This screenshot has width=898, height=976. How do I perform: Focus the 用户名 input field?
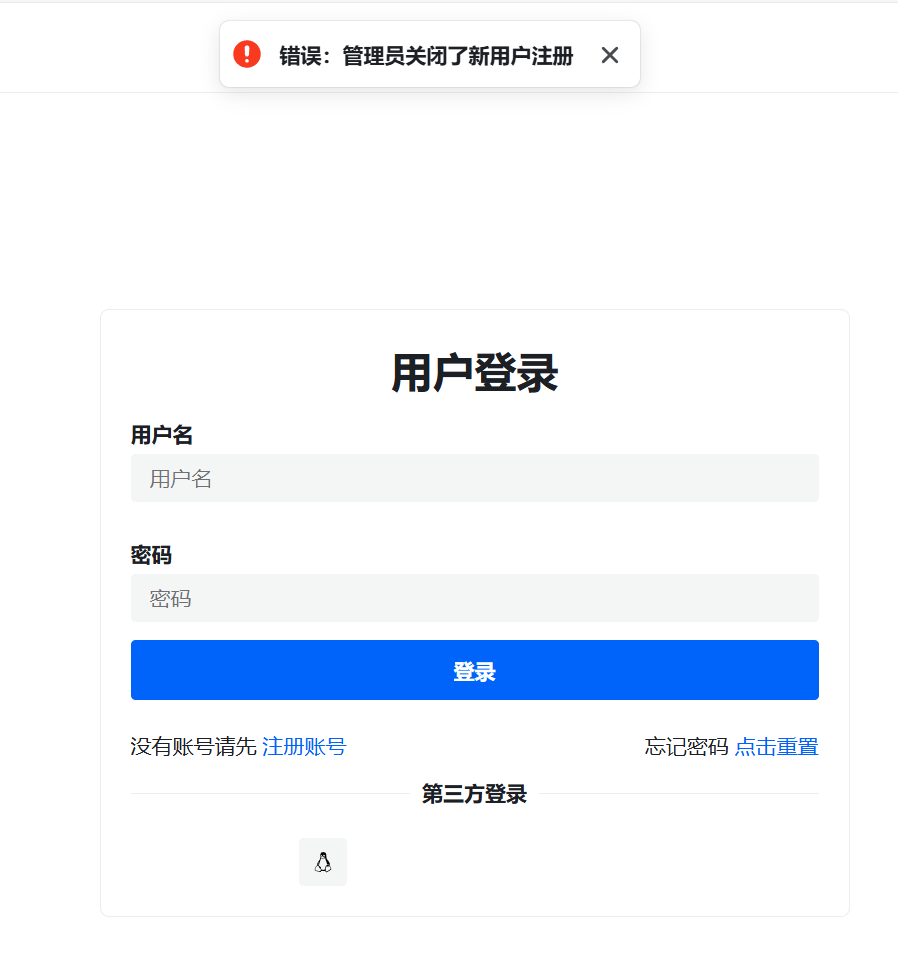(x=474, y=478)
